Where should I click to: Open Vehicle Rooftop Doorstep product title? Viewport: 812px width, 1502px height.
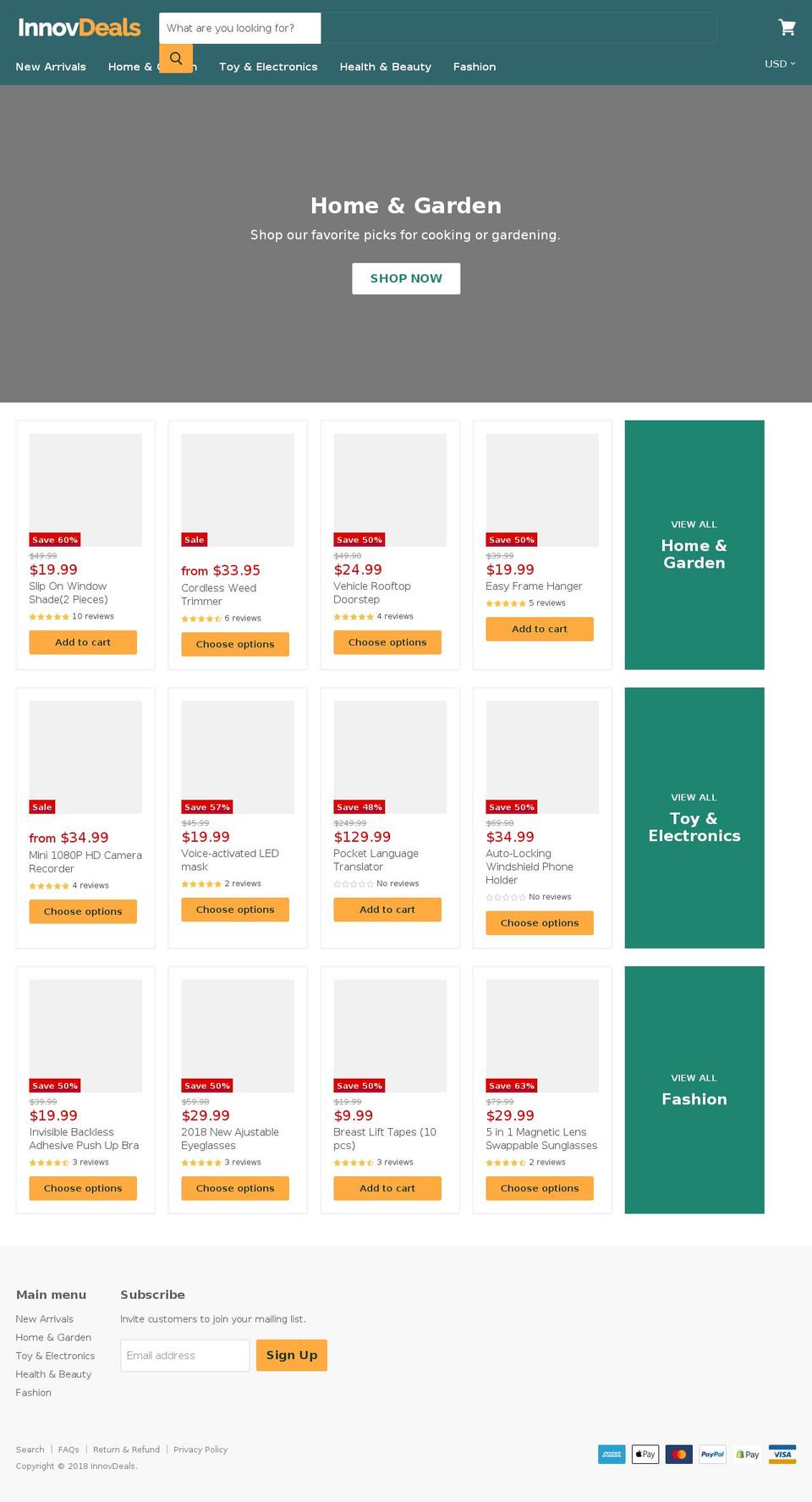[x=372, y=593]
